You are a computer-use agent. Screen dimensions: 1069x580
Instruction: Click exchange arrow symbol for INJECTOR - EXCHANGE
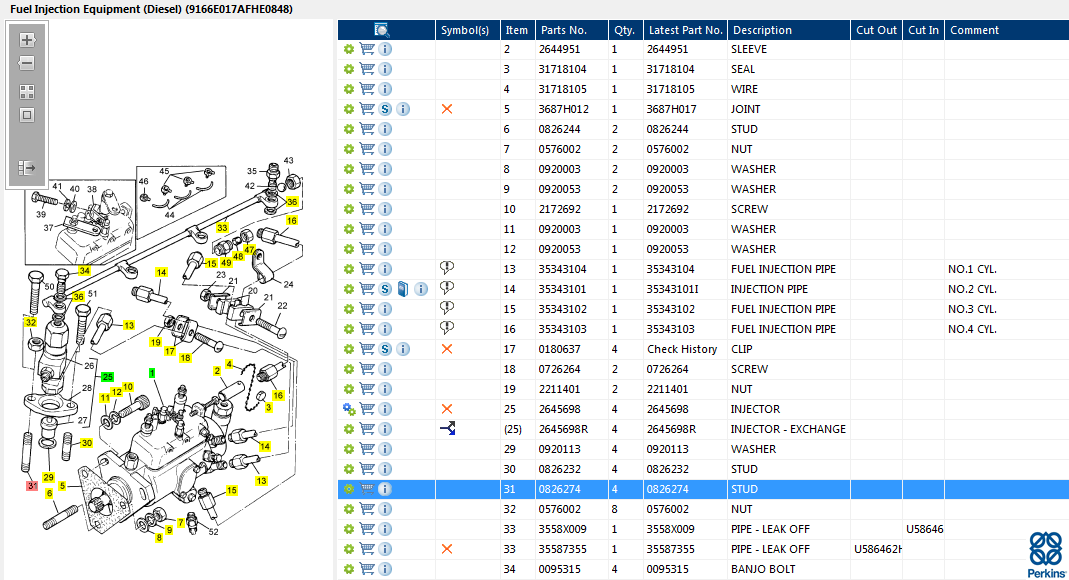coord(447,429)
